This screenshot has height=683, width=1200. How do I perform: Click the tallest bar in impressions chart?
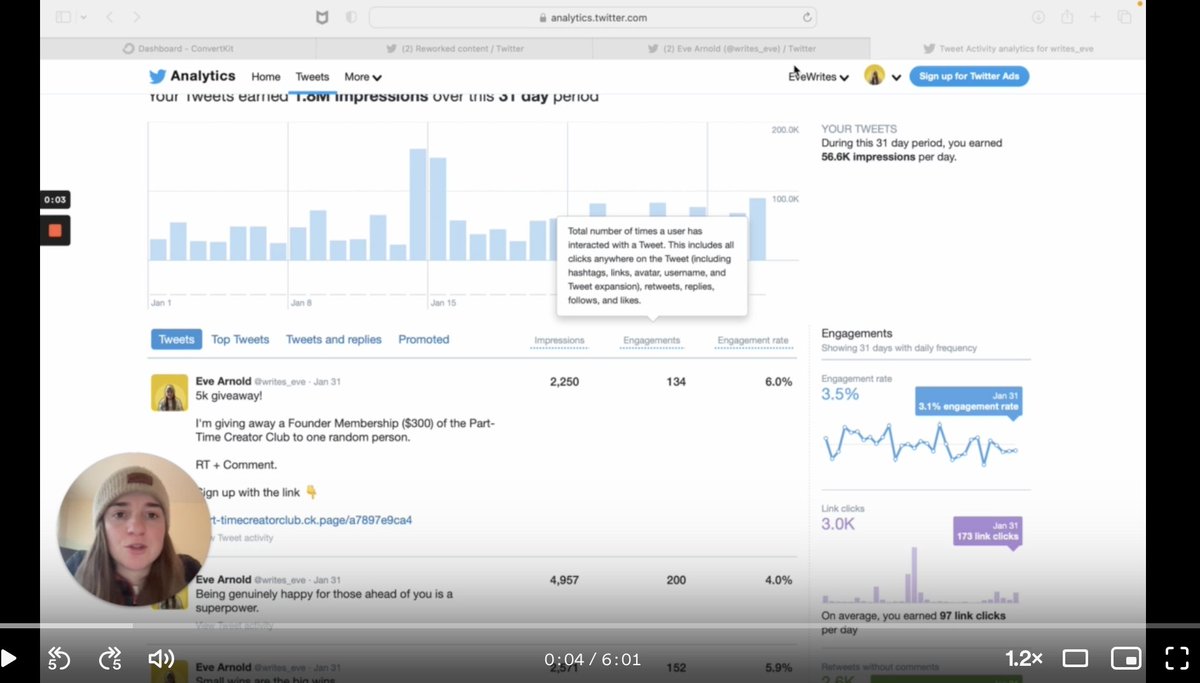[x=418, y=204]
